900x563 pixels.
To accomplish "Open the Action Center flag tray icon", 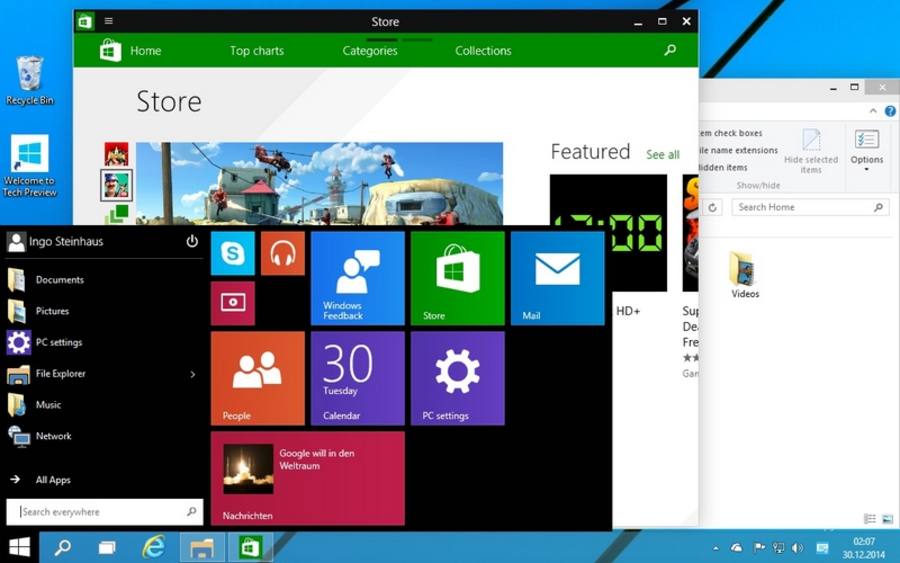I will click(759, 548).
